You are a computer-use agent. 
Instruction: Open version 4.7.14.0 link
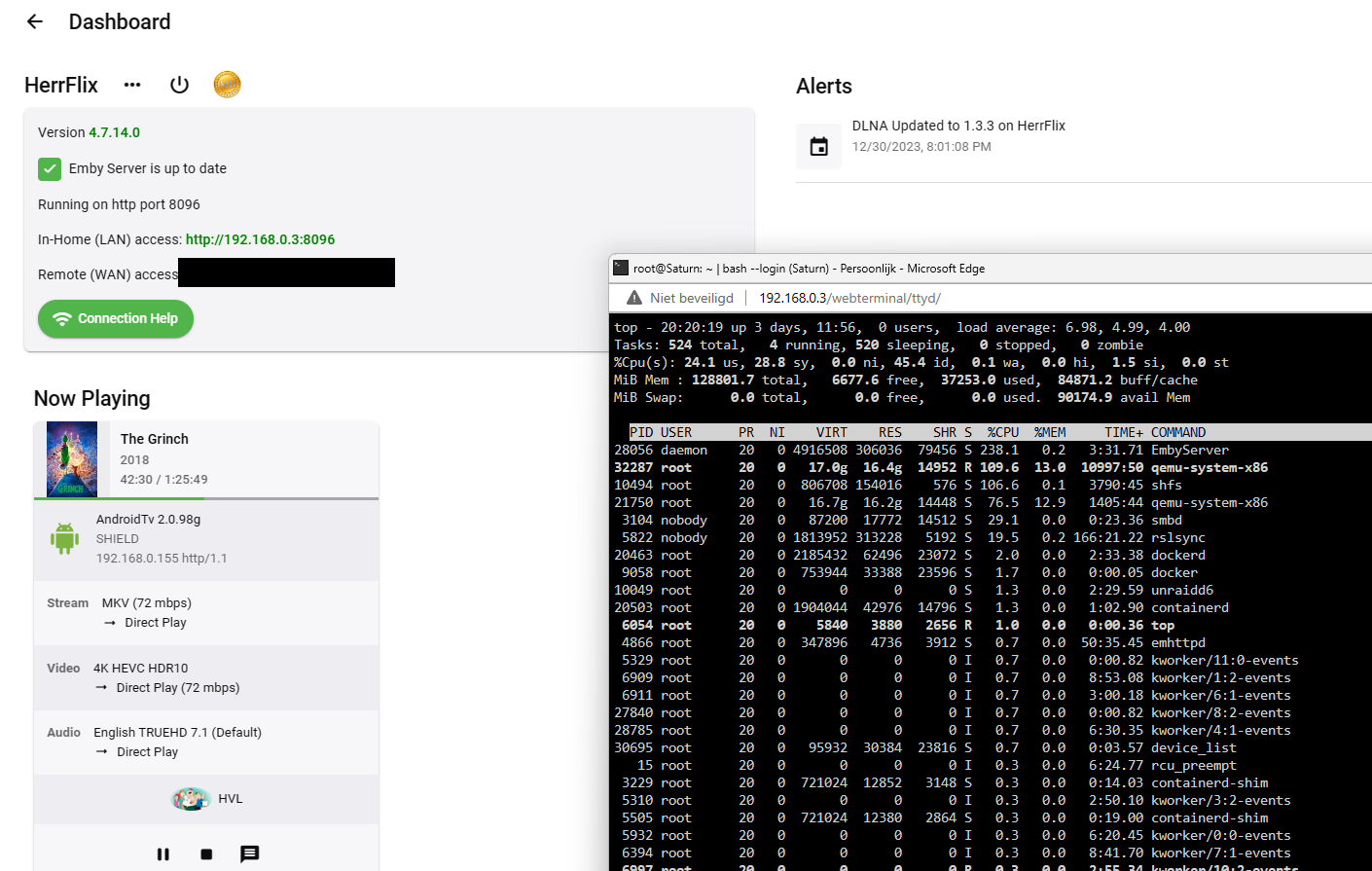(114, 132)
